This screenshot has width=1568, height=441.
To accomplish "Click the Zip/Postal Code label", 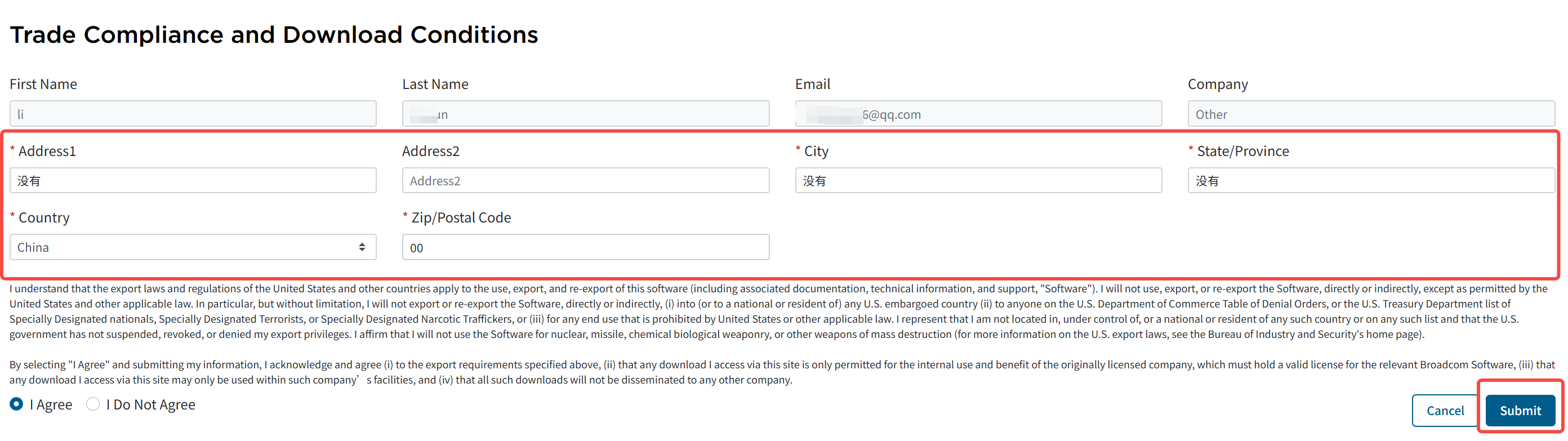I will [x=461, y=217].
